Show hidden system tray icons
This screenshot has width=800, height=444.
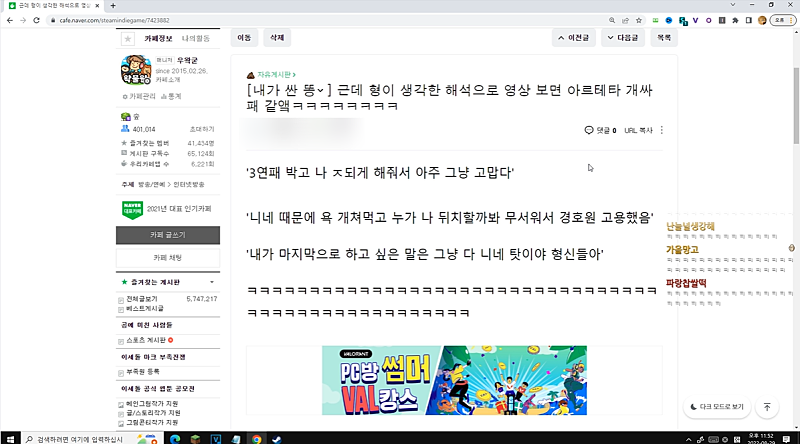688,439
